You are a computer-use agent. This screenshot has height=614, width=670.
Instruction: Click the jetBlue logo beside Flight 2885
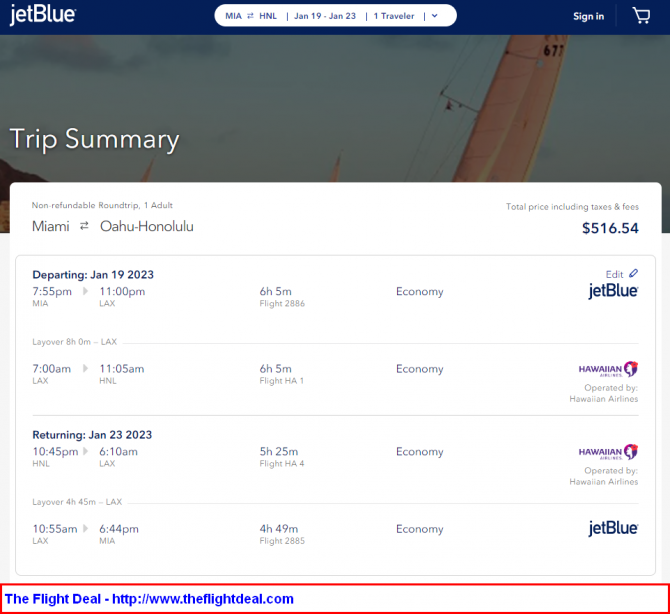[613, 528]
